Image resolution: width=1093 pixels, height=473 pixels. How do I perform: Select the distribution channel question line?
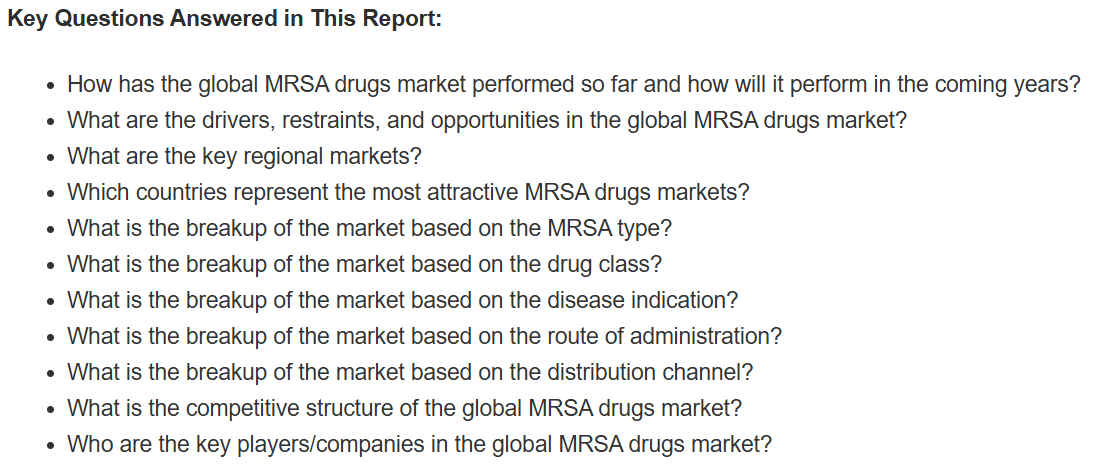click(410, 372)
